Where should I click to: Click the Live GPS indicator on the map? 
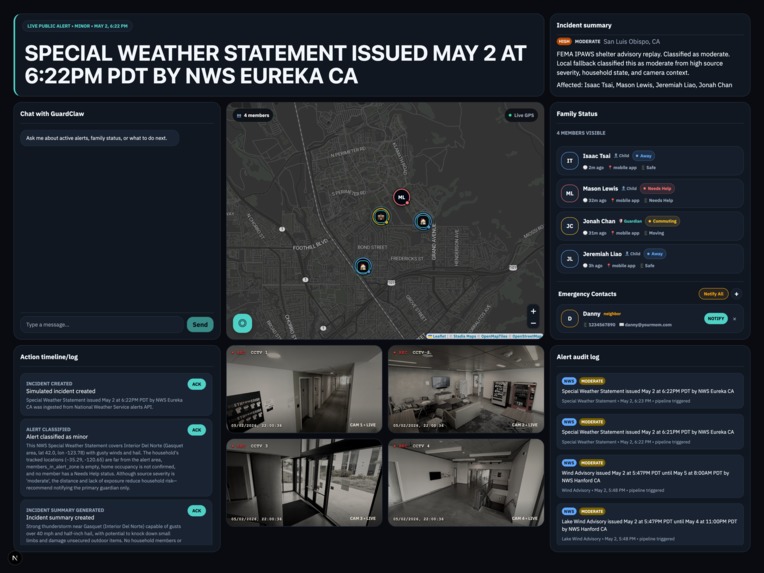pos(521,115)
